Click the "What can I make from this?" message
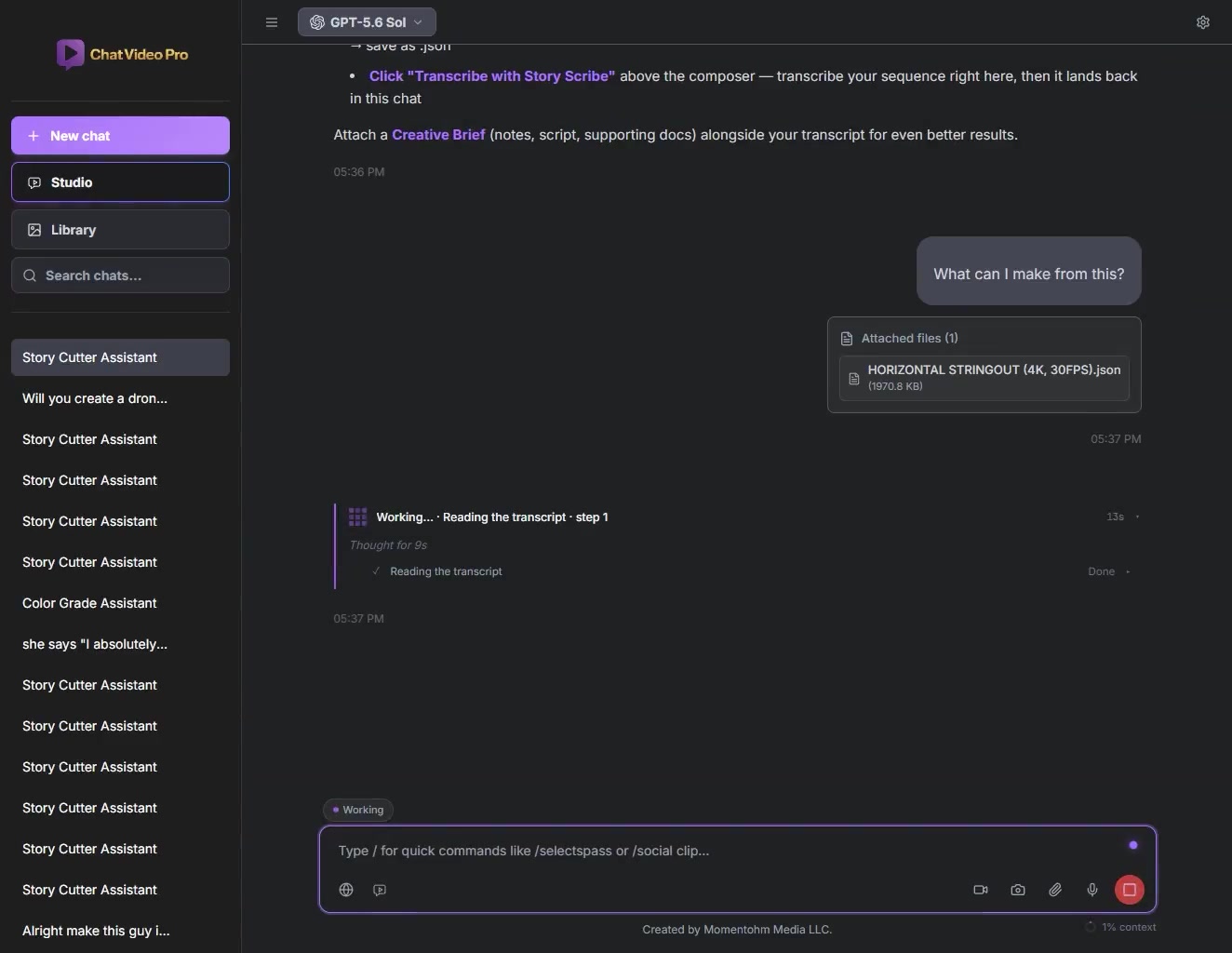 point(1029,271)
